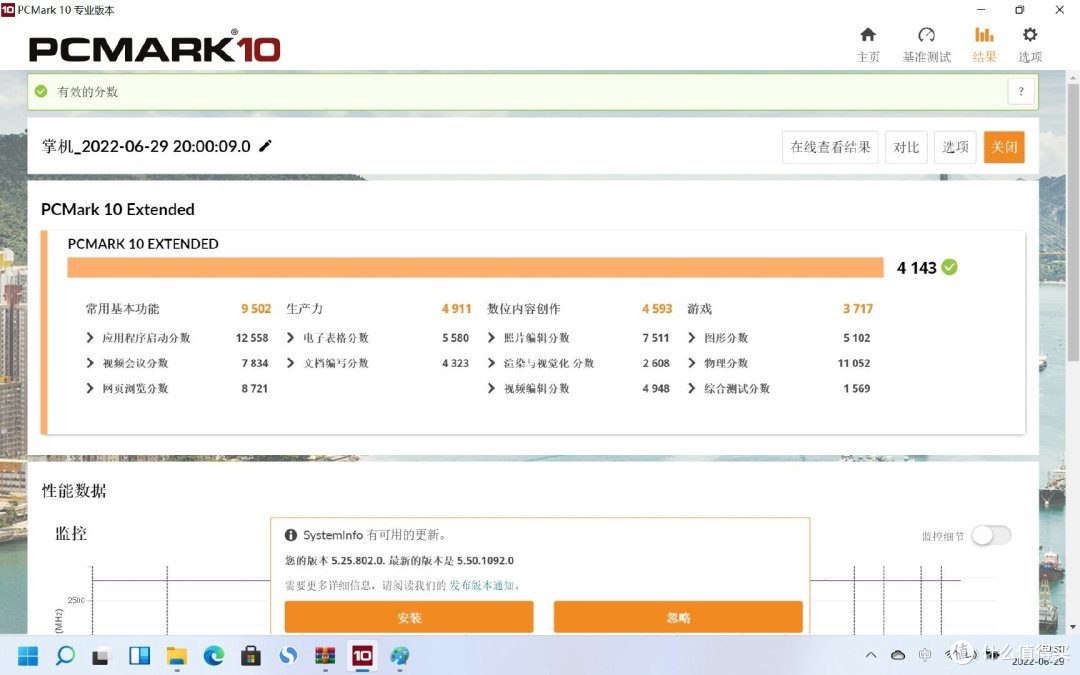Open the globe paint icon on taskbar
Image resolution: width=1080 pixels, height=675 pixels.
[399, 655]
